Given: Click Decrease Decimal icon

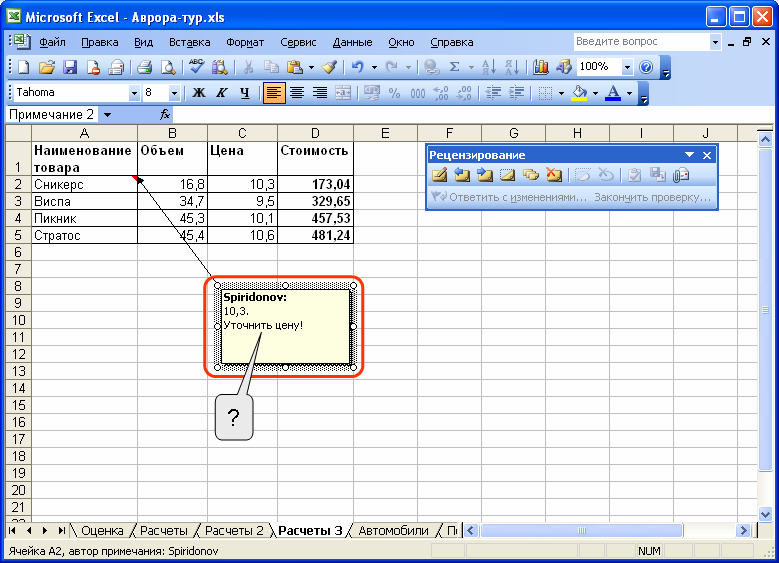Looking at the screenshot, I should pyautogui.click(x=464, y=93).
